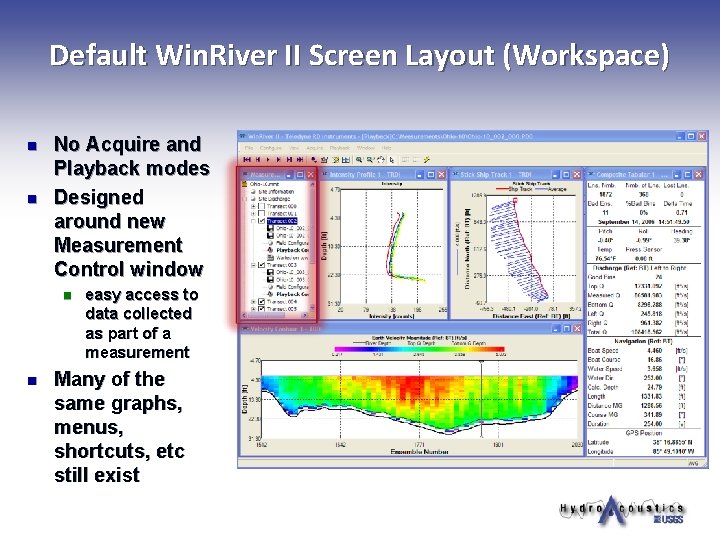Step forward one ensemble in playback toolbar
Image resolution: width=720 pixels, height=540 pixels.
click(289, 159)
